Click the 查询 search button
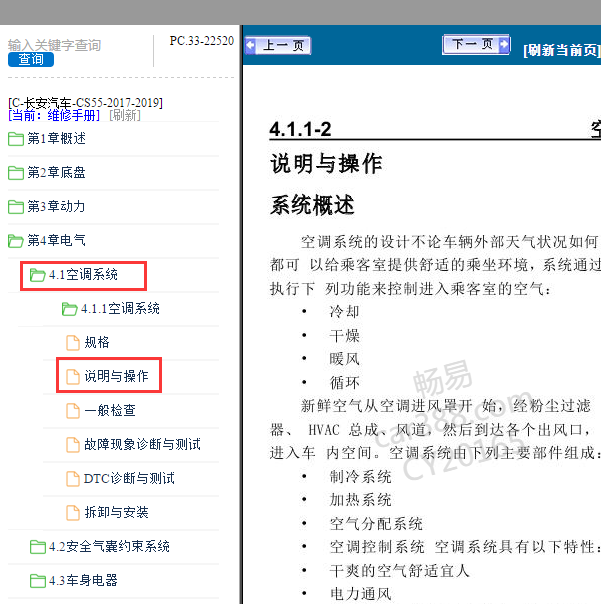This screenshot has height=604, width=601. click(x=31, y=59)
